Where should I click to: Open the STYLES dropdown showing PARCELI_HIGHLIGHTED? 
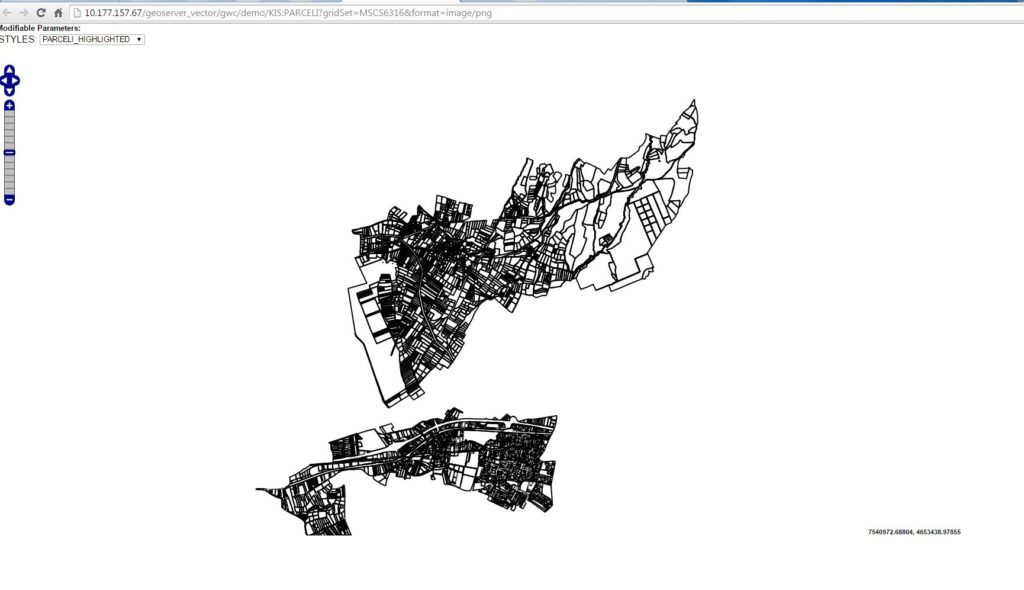[x=92, y=39]
